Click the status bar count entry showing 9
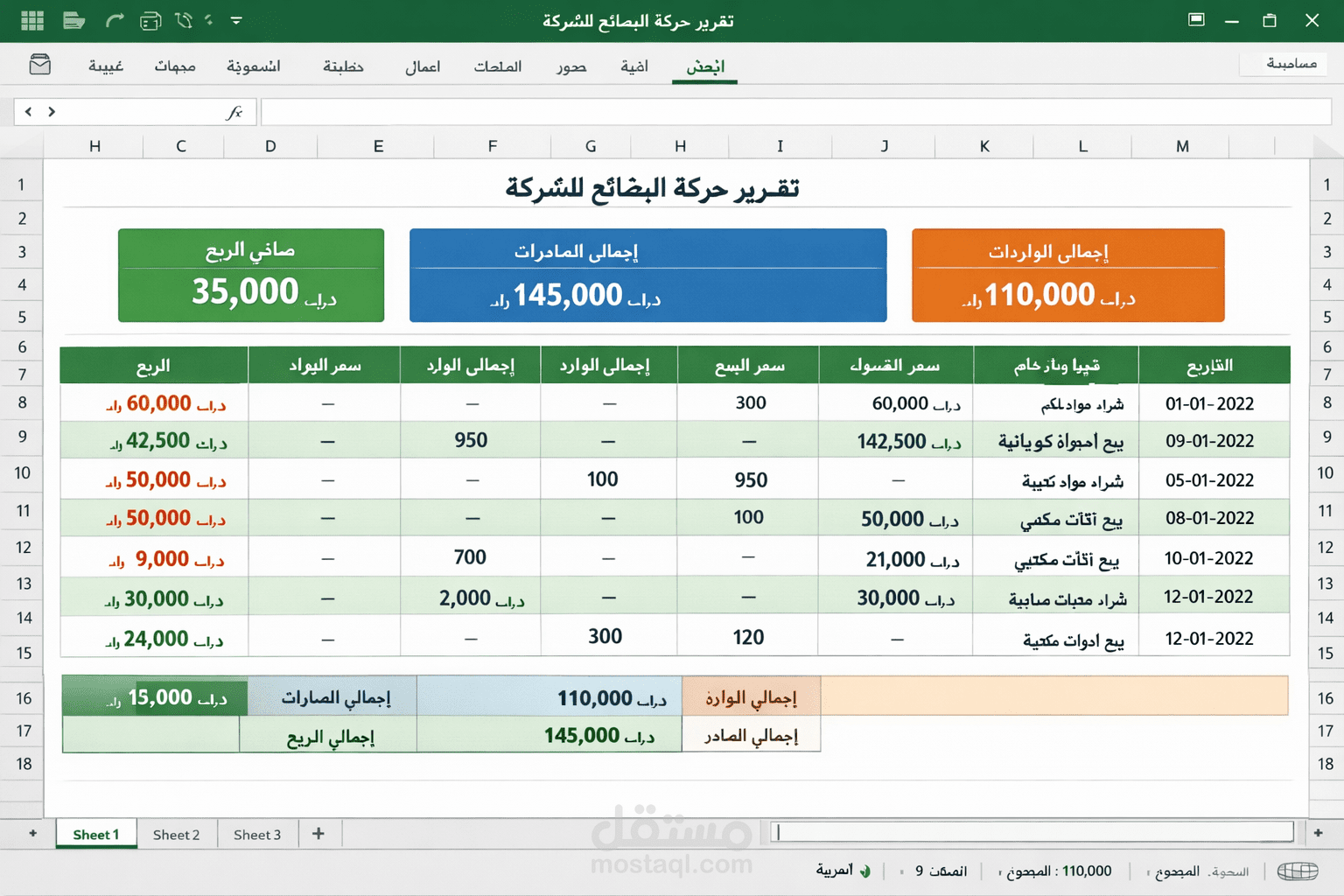Screen dimensions: 1344x896 pos(941,871)
